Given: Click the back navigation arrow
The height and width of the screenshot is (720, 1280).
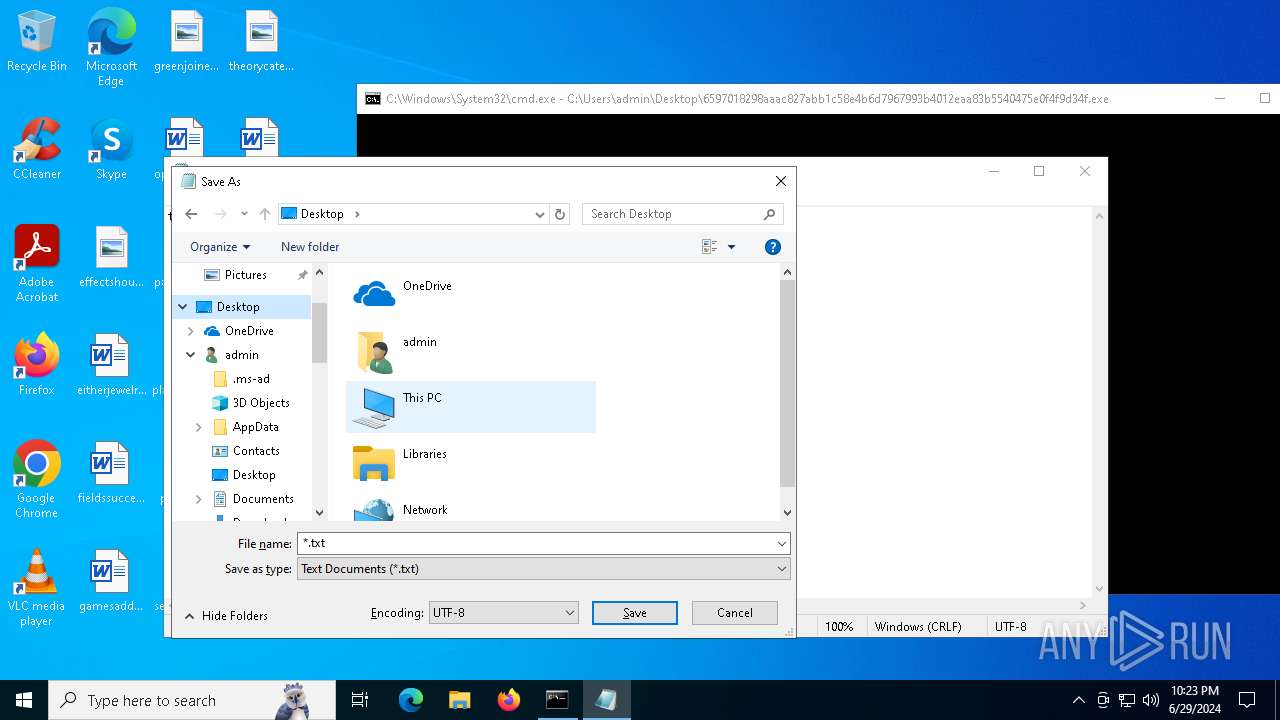Looking at the screenshot, I should coord(191,214).
